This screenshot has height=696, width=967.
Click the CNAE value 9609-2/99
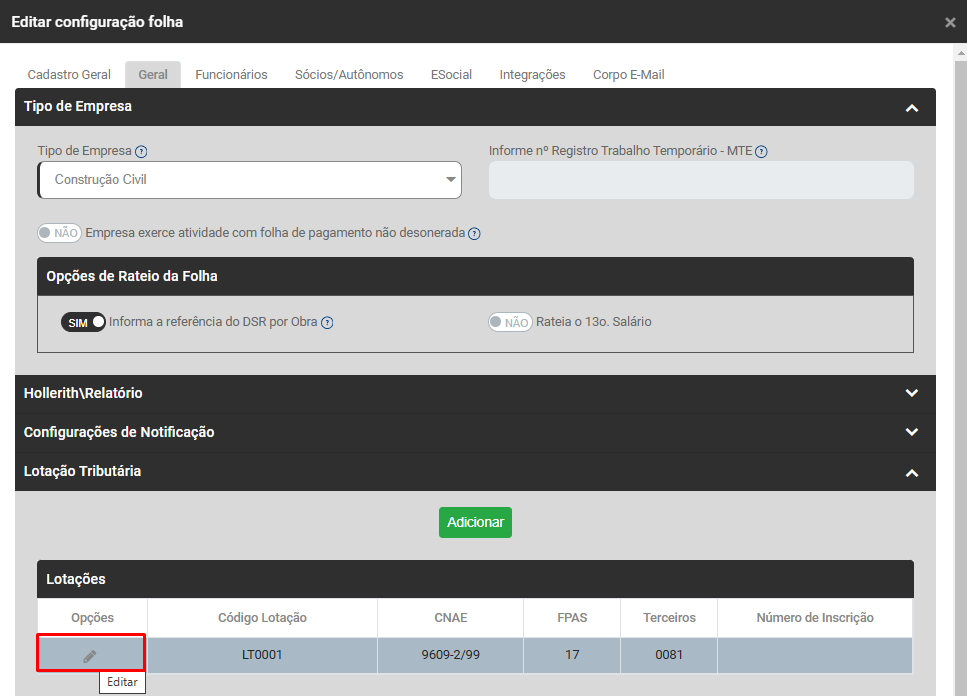(x=451, y=655)
